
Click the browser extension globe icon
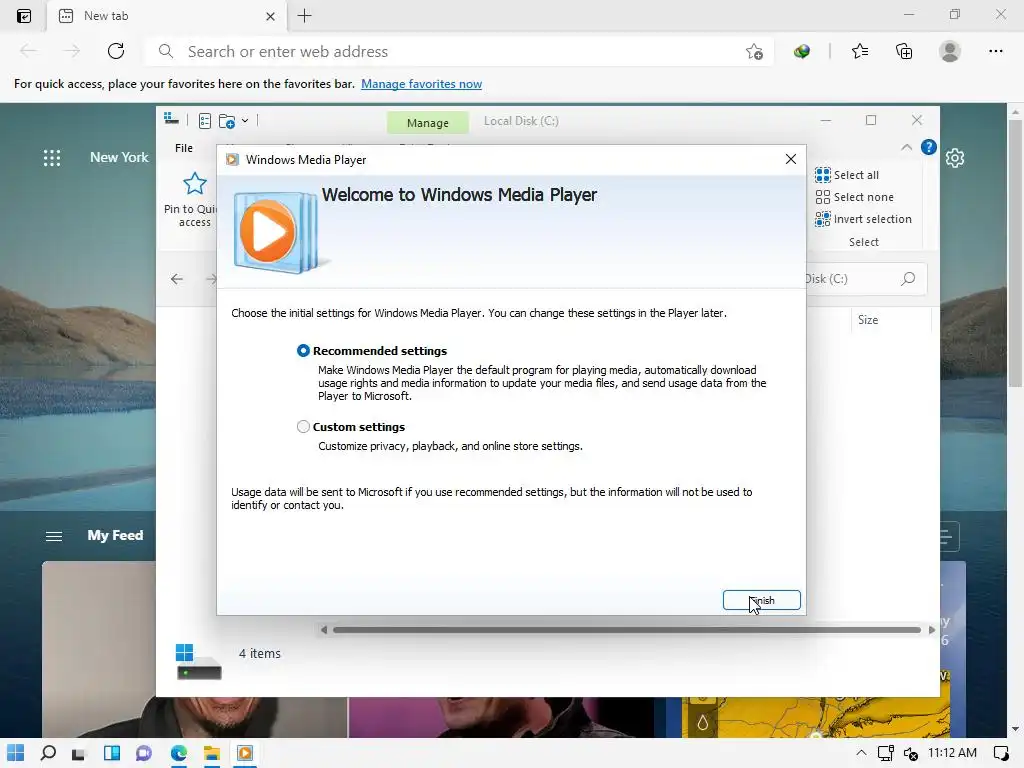coord(802,51)
